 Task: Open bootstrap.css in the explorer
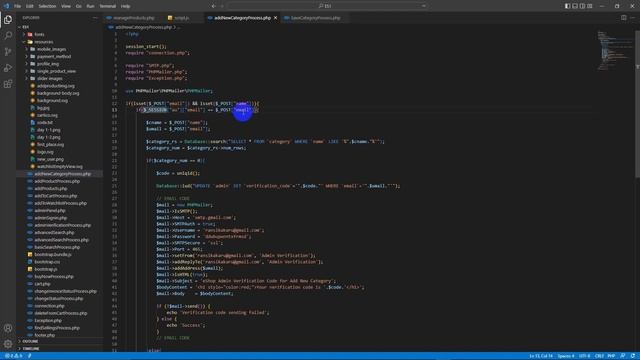(47, 262)
